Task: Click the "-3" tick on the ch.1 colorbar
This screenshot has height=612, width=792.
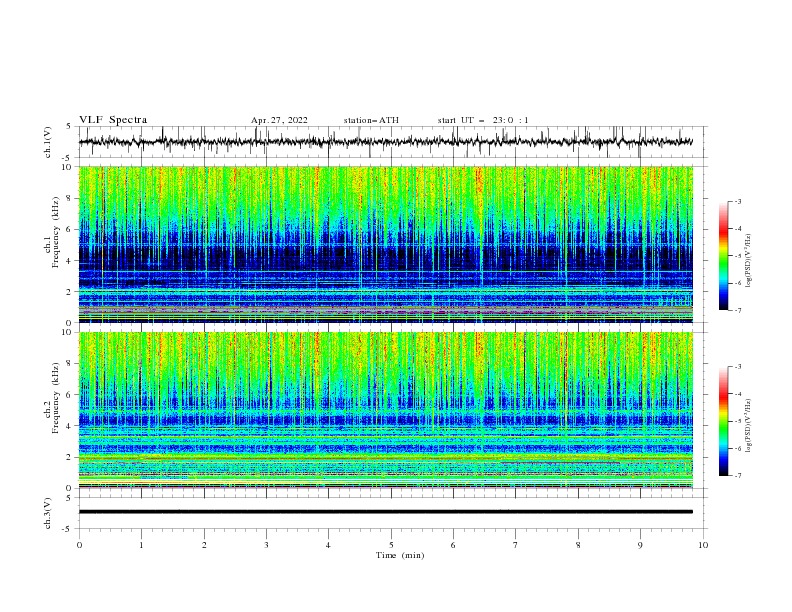Action: (x=738, y=201)
